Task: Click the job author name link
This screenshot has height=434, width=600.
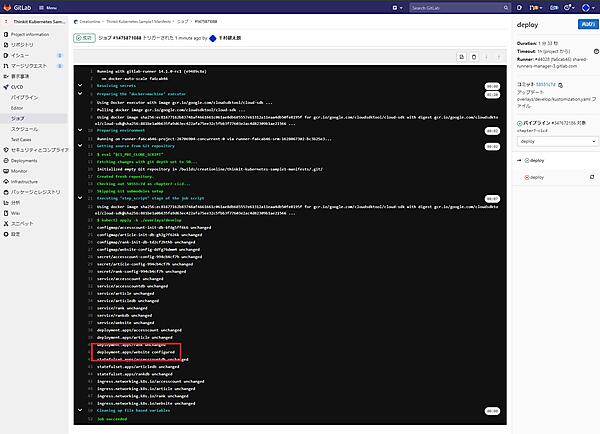Action: 230,38
